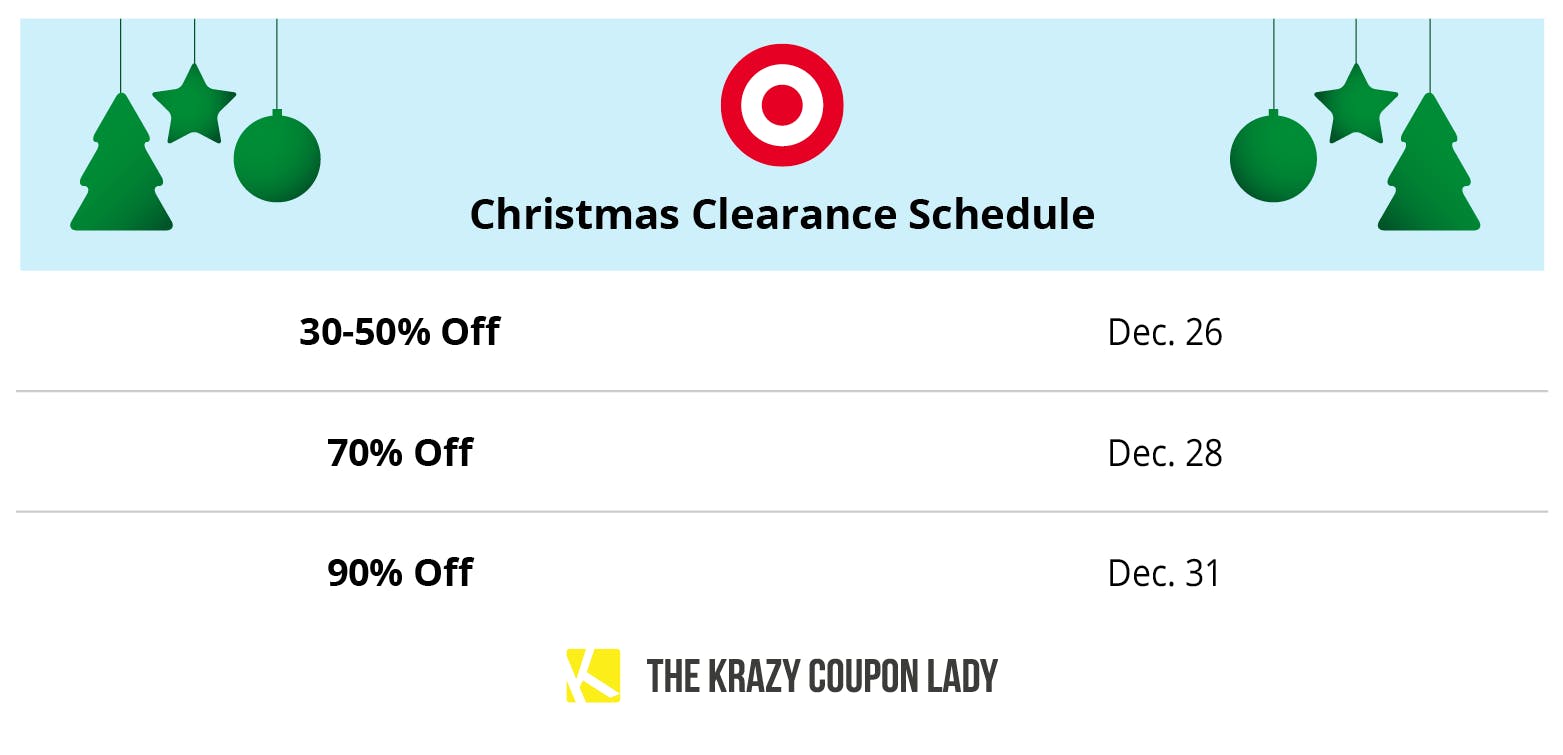The width and height of the screenshot is (1563, 755).
Task: Select the 70% Off label
Action: coord(399,453)
